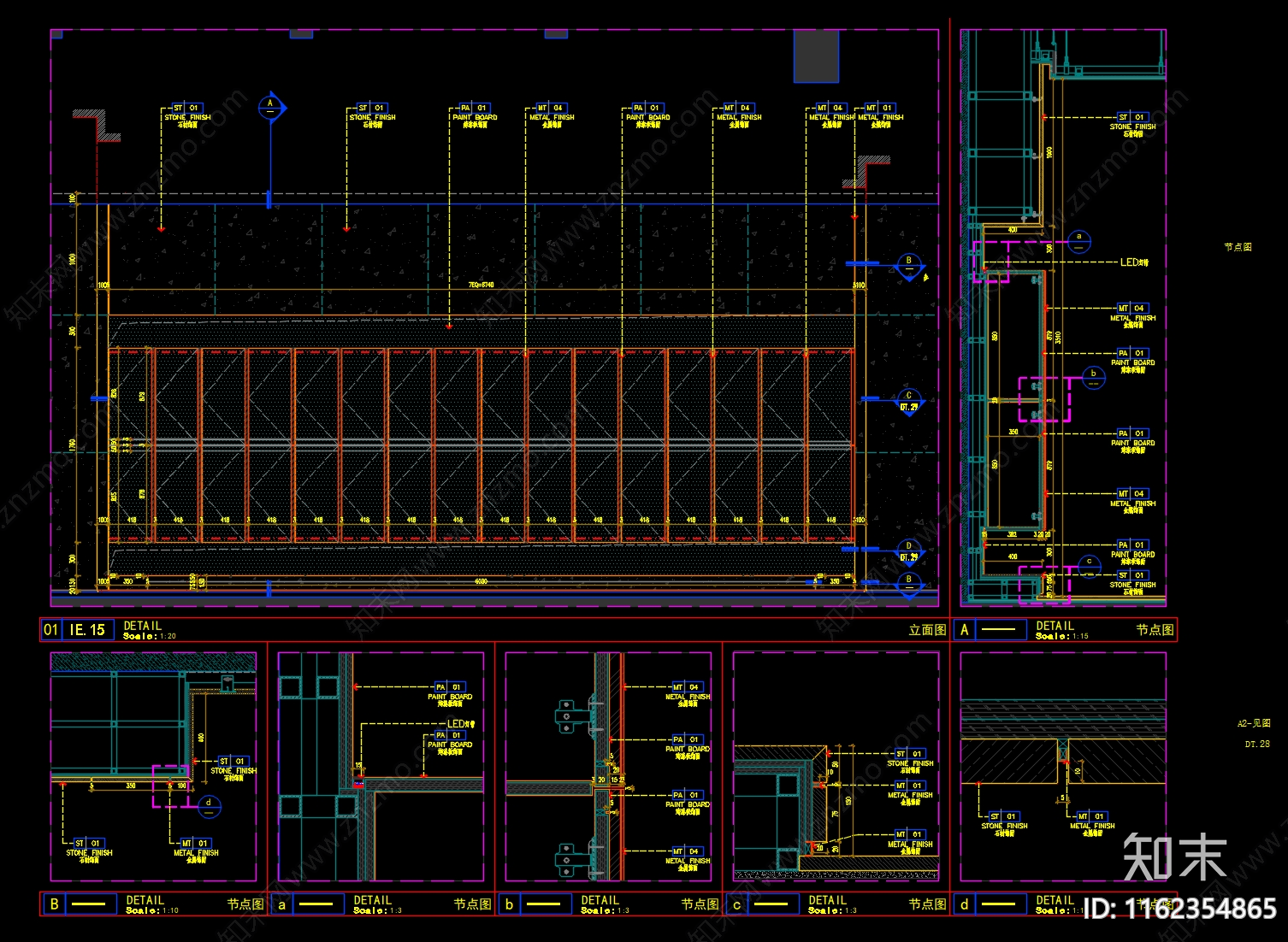Click the magenta dashed box beside callout b

pyautogui.click(x=1043, y=399)
